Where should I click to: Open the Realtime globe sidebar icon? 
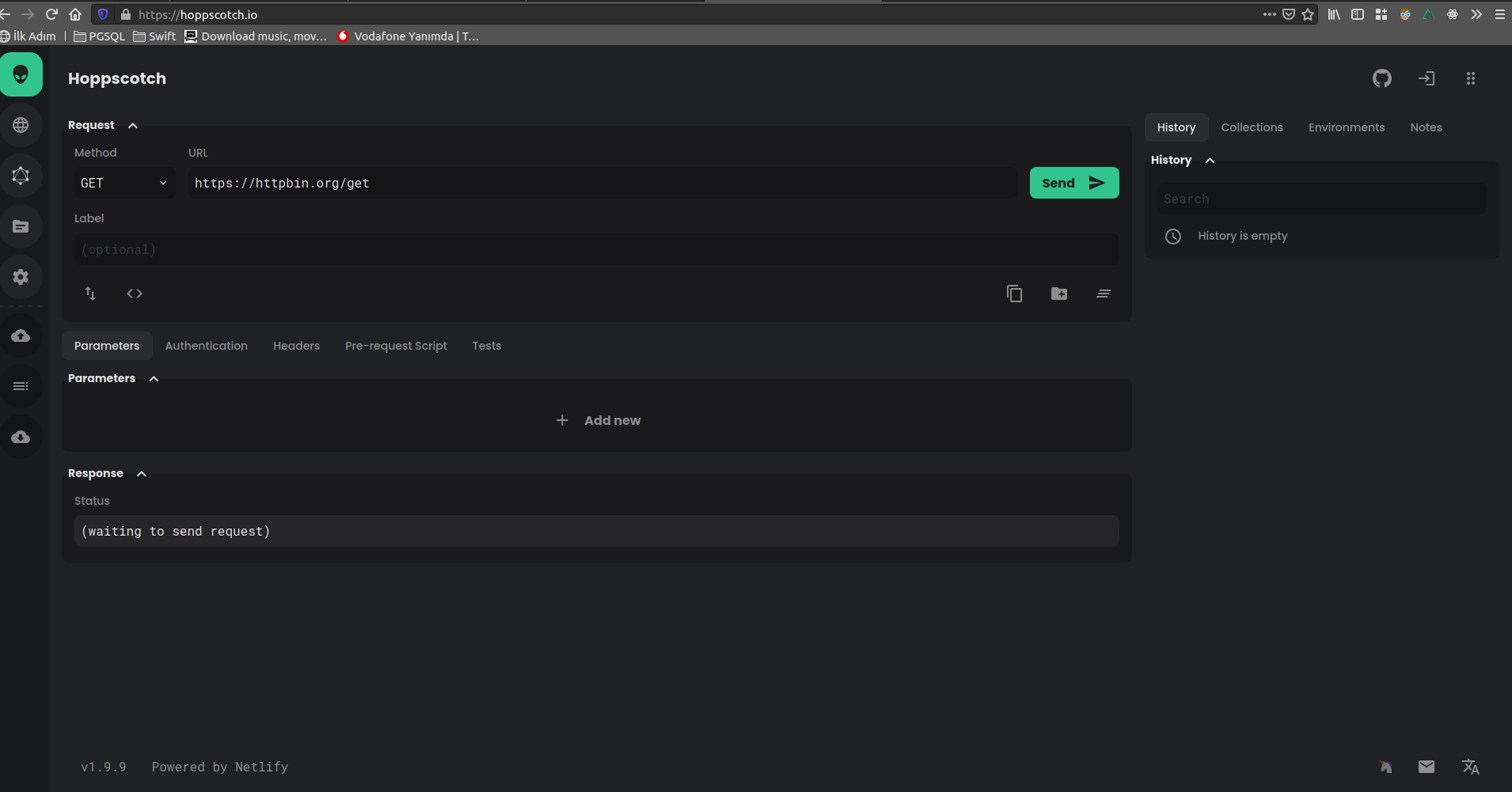click(21, 125)
